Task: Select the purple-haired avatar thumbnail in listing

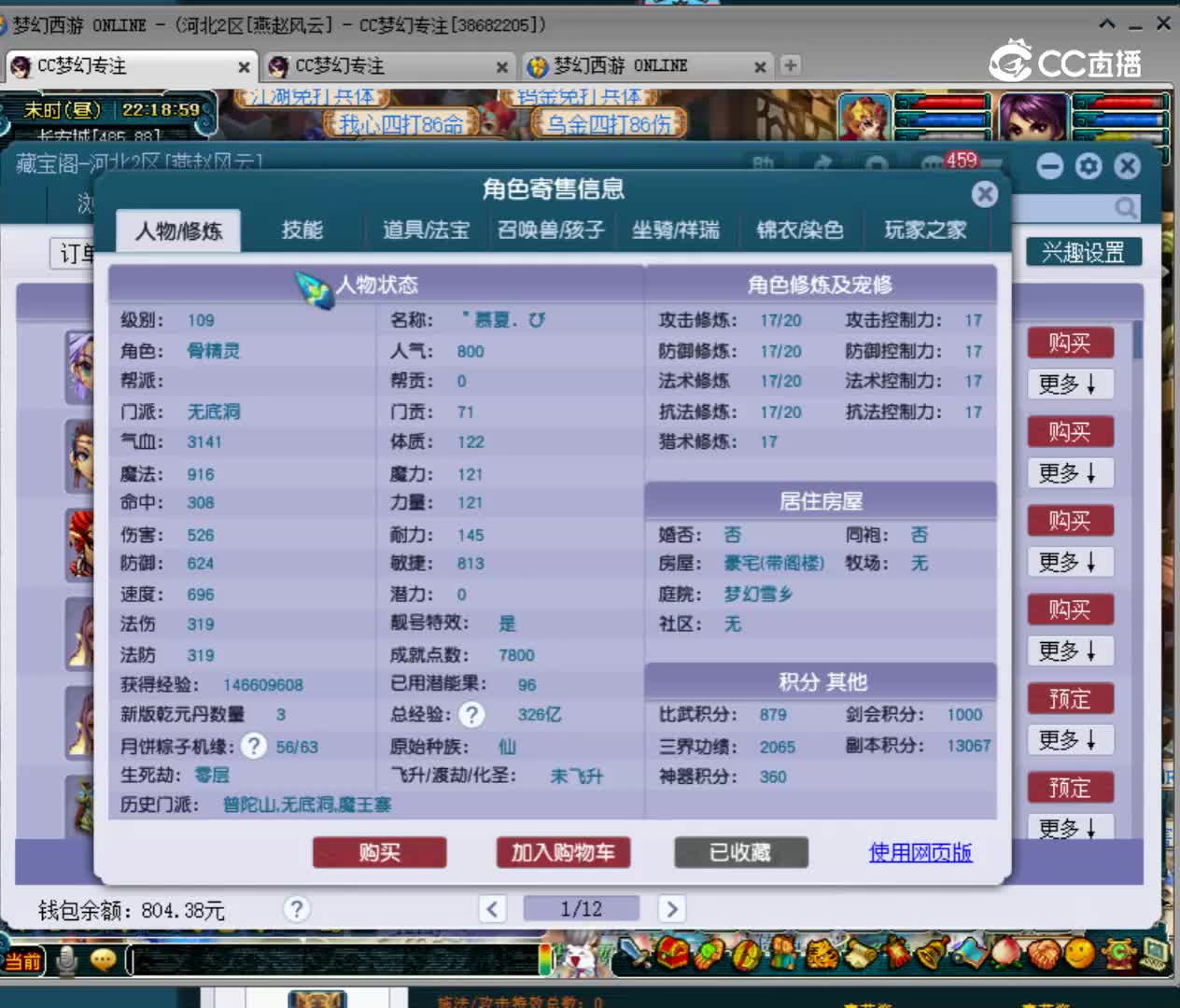Action: coord(80,367)
